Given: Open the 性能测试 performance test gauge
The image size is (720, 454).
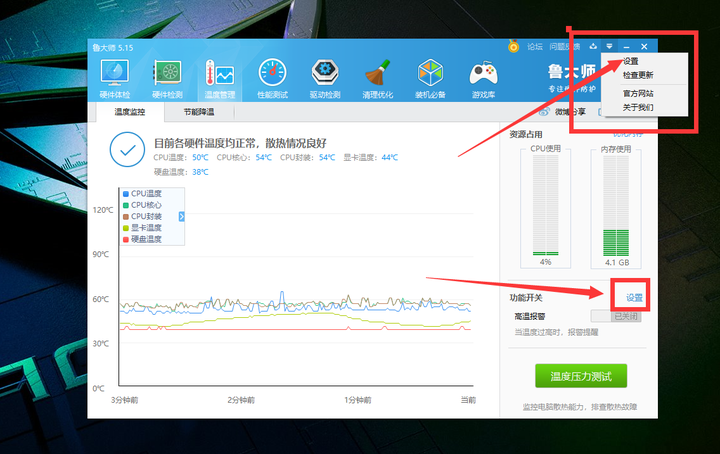Looking at the screenshot, I should [272, 79].
